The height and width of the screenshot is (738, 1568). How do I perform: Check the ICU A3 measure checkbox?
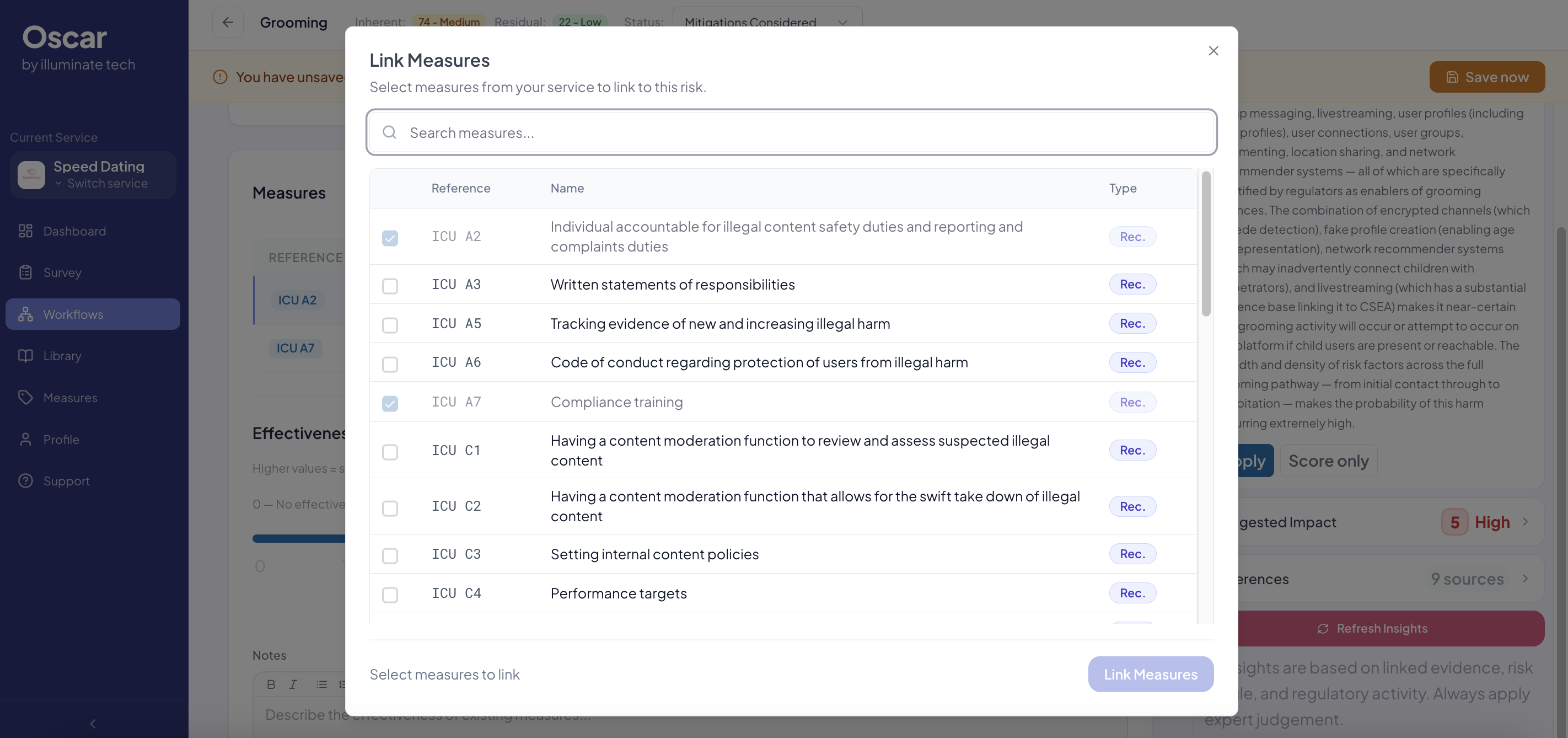[x=390, y=286]
